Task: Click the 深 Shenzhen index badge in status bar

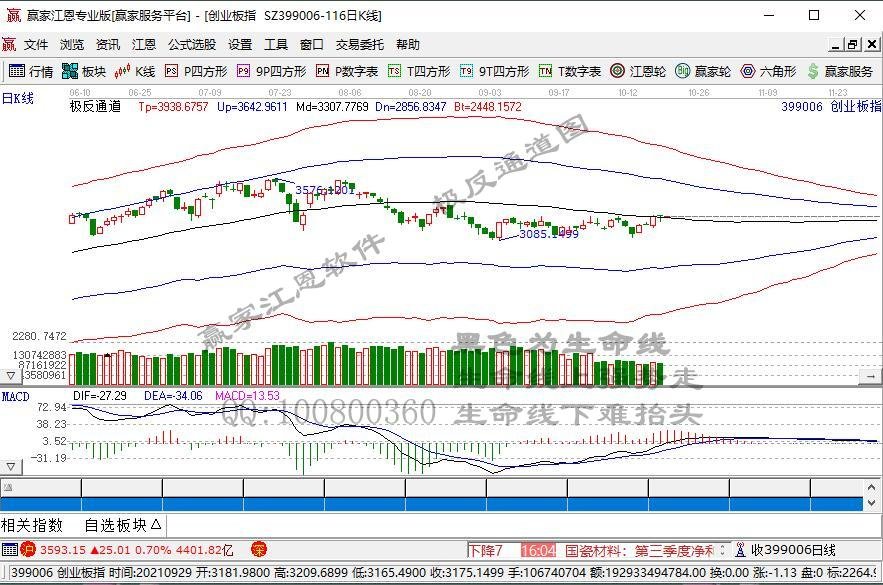Action: pyautogui.click(x=258, y=549)
